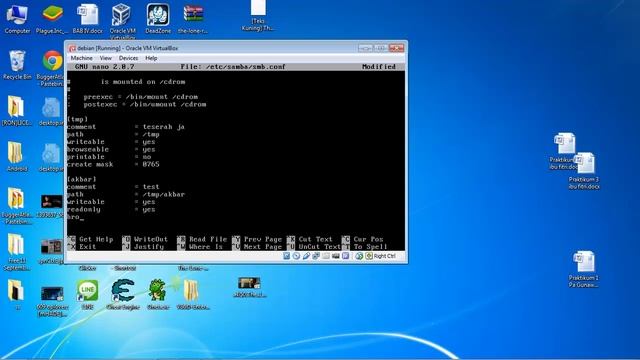Viewport: 640px width, 360px height.
Task: Open the Praktikum 1 Pa Gunaw document
Action: tap(584, 269)
